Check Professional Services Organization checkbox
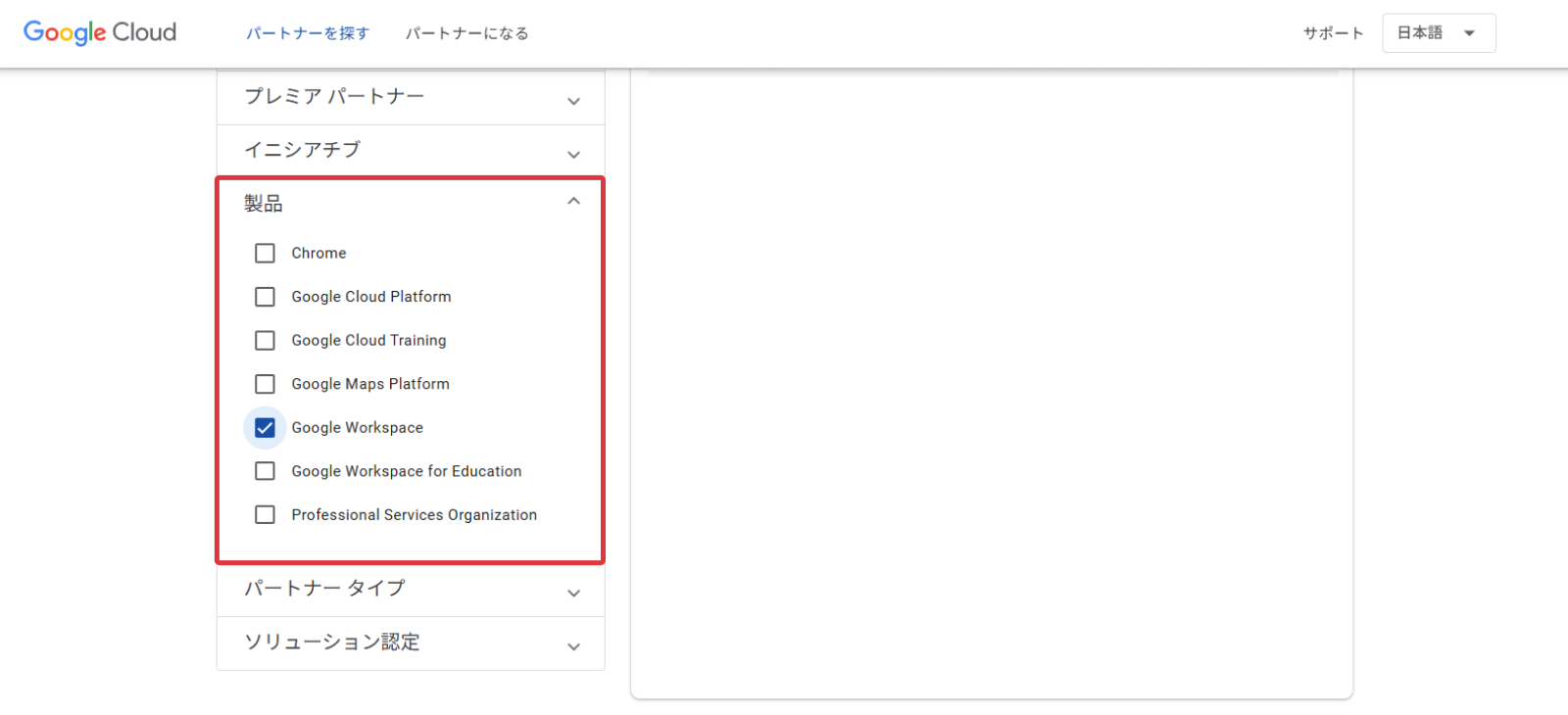This screenshot has width=1568, height=715. tap(265, 515)
